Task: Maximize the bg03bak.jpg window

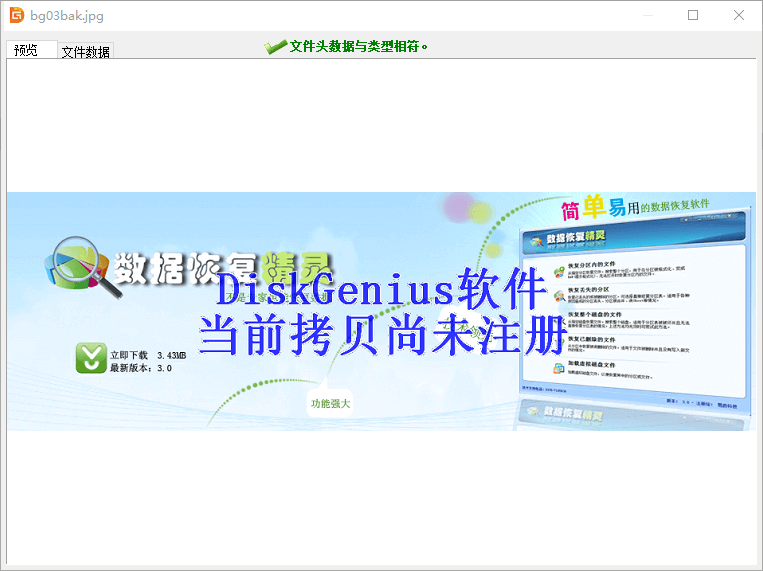Action: coord(693,16)
